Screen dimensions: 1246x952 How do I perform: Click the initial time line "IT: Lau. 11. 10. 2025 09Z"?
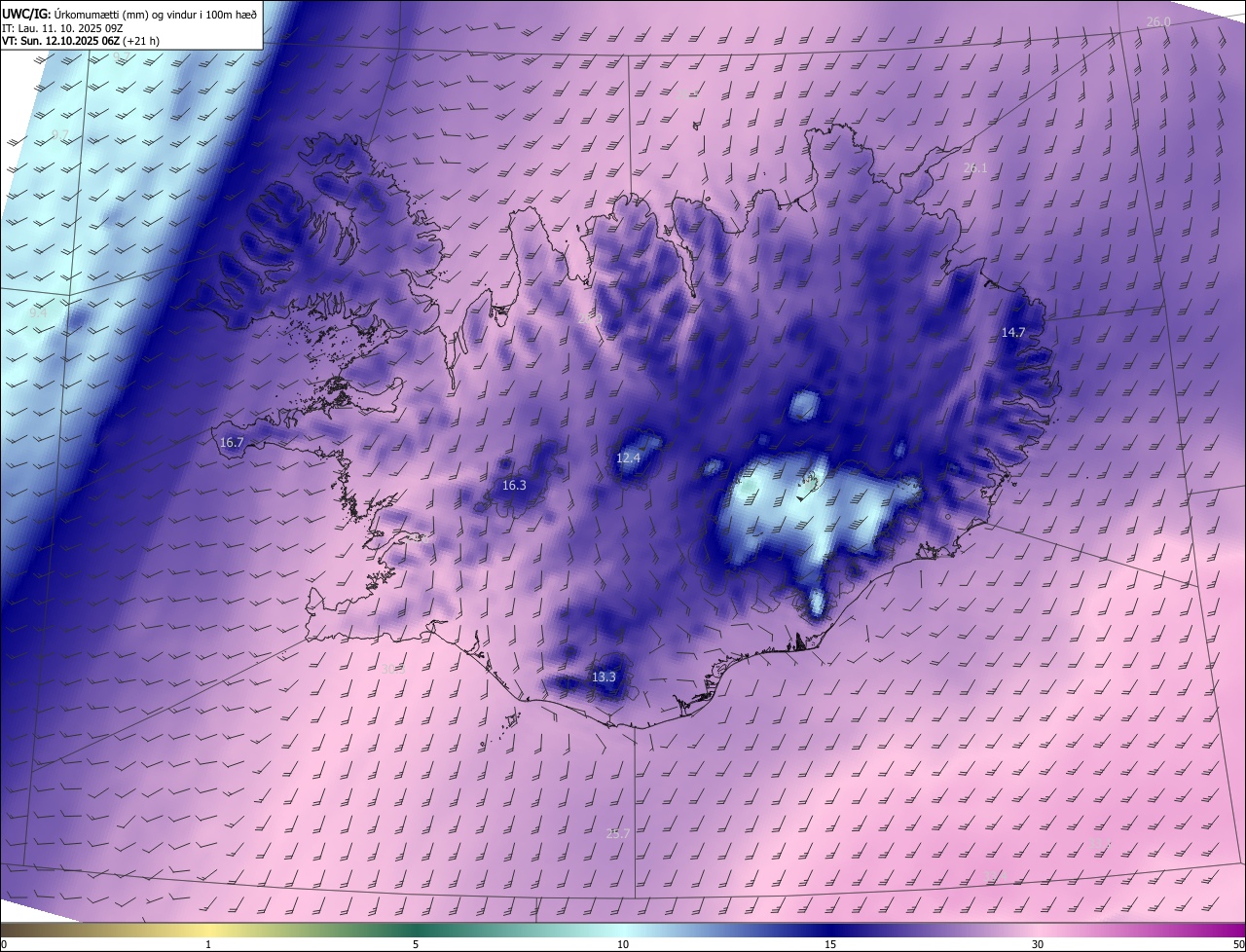coord(64,28)
